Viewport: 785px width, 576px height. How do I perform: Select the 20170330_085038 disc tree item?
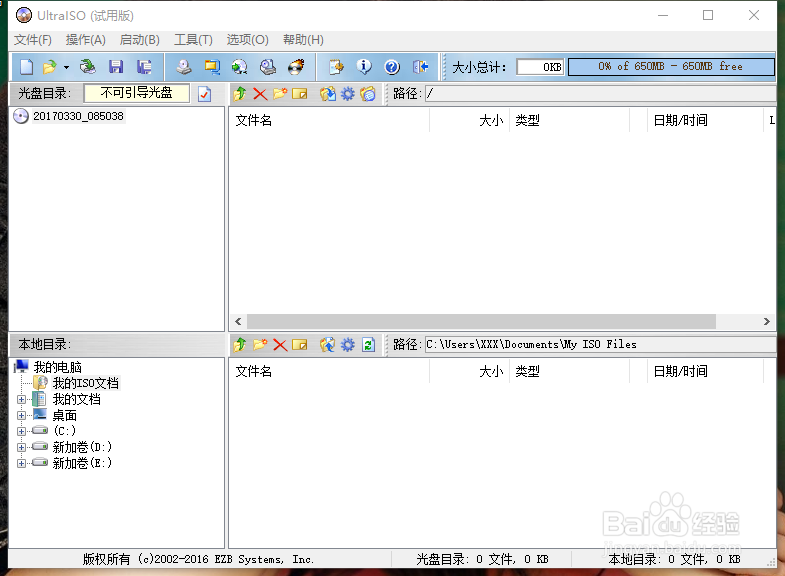pyautogui.click(x=78, y=116)
